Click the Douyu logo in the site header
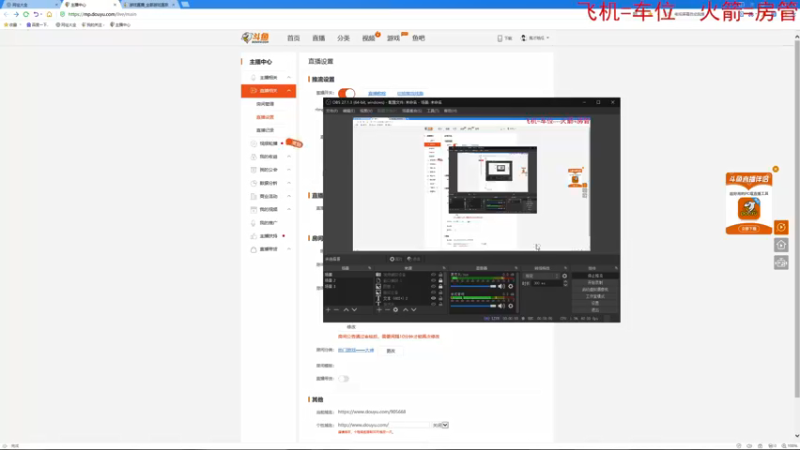The width and height of the screenshot is (800, 450). [x=255, y=38]
